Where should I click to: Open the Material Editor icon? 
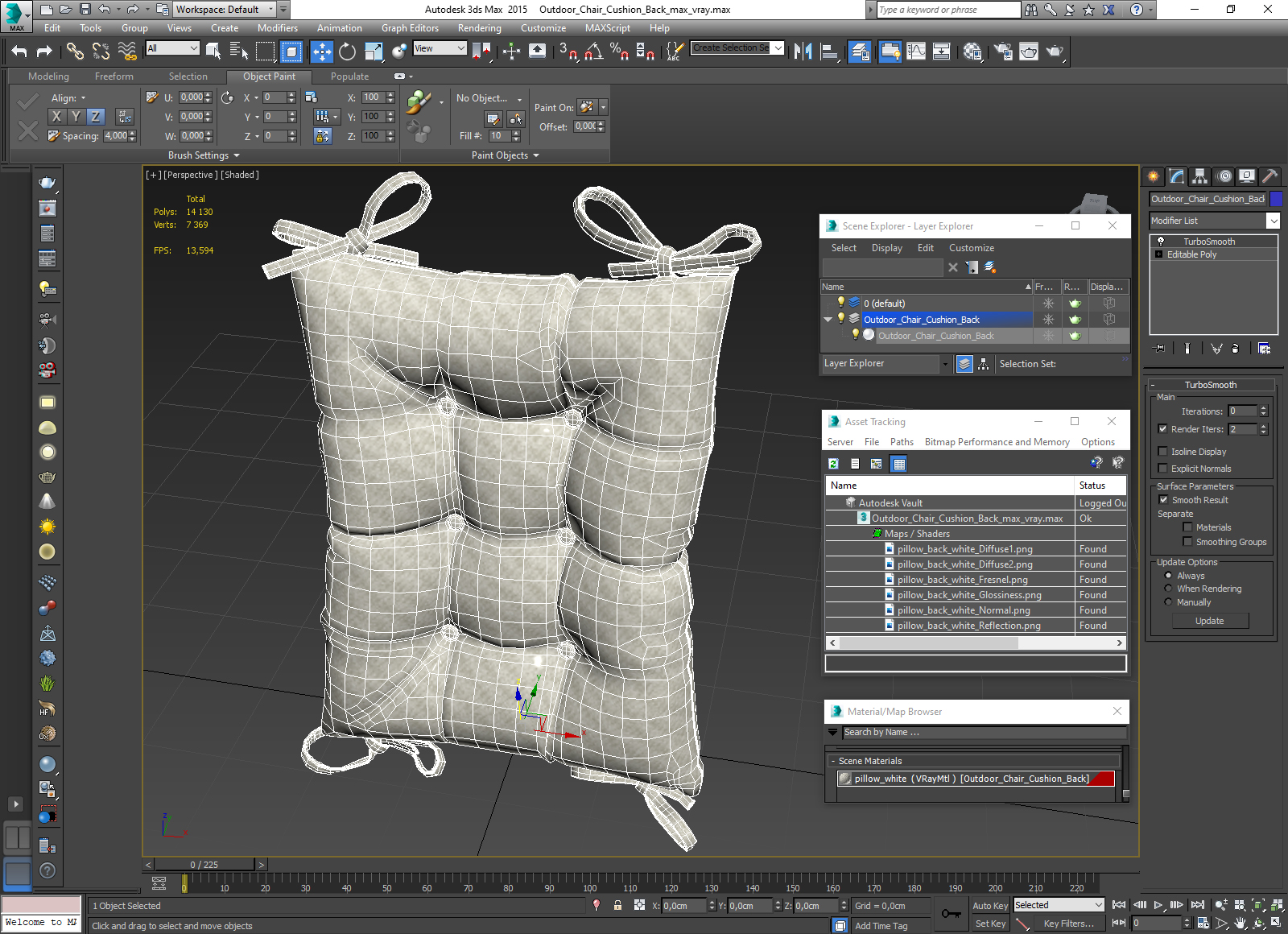[x=972, y=52]
